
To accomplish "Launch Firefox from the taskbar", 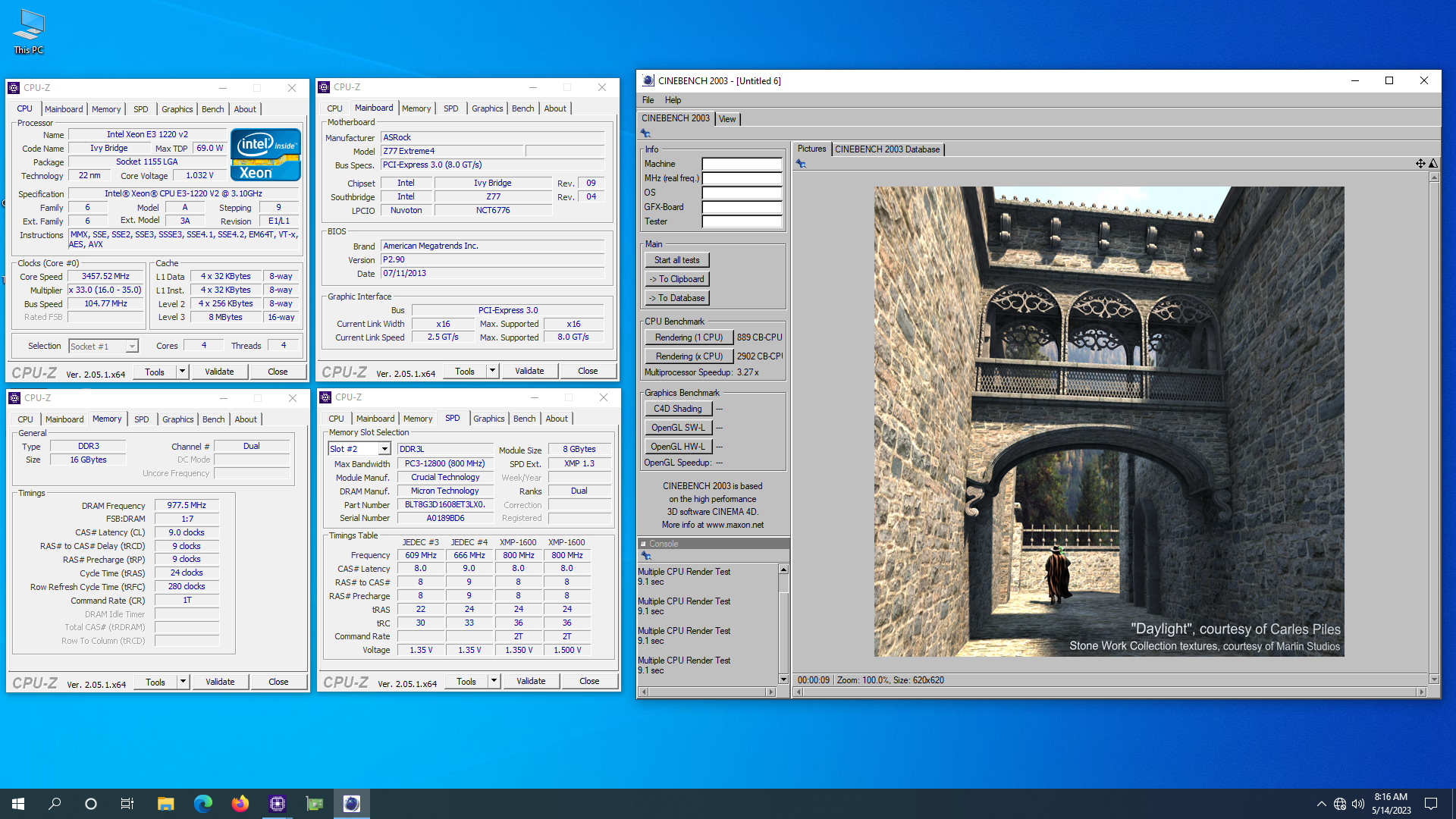I will [240, 804].
